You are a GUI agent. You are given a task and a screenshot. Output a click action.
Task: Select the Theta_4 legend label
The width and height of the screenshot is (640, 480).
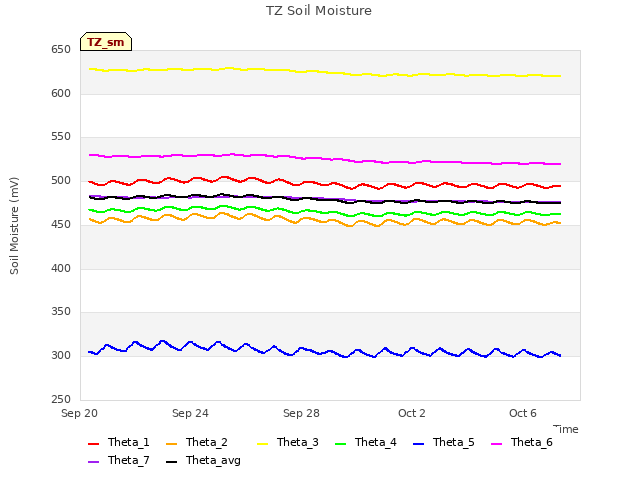click(x=376, y=442)
